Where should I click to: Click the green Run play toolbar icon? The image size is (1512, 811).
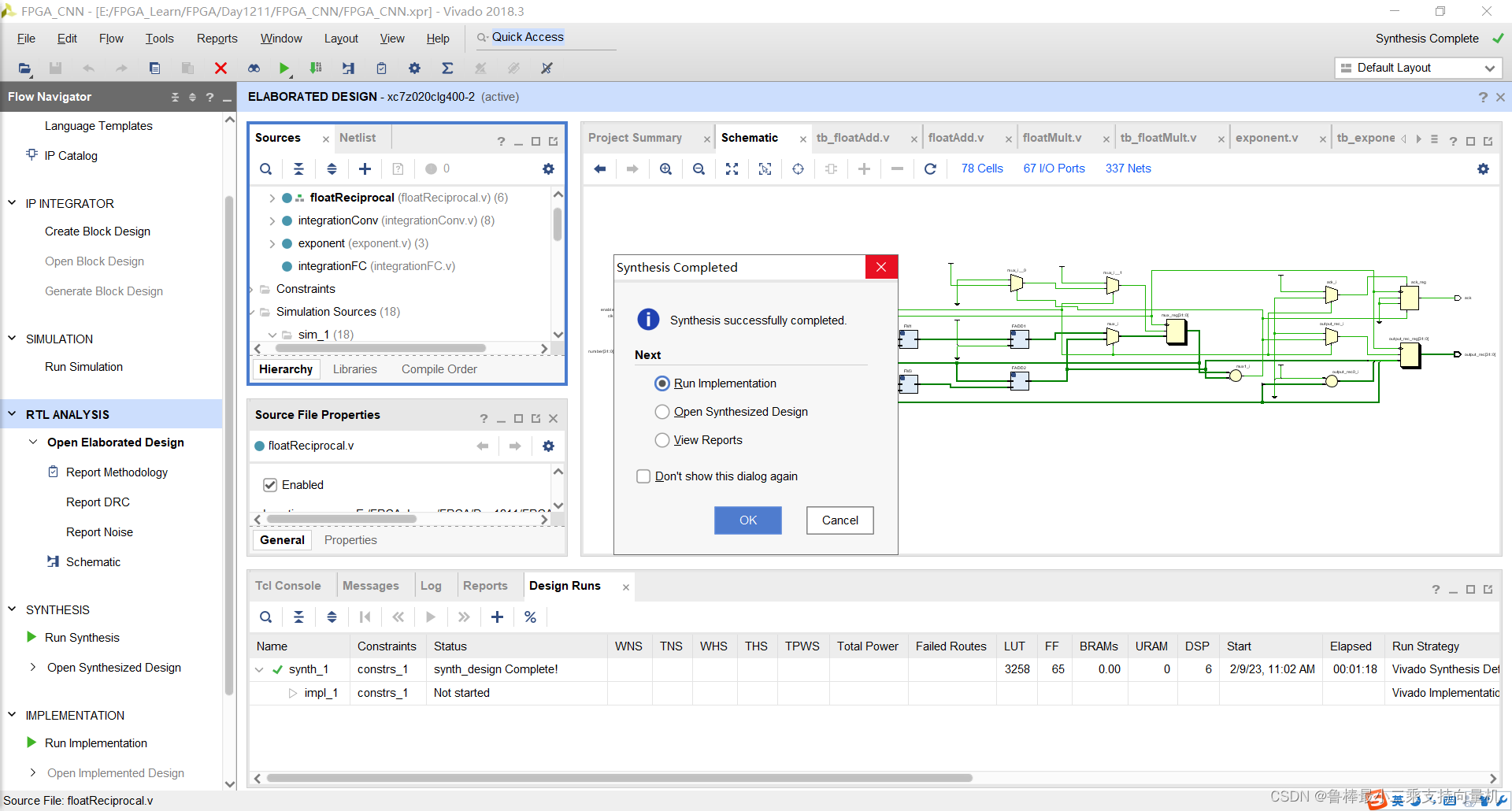tap(284, 69)
